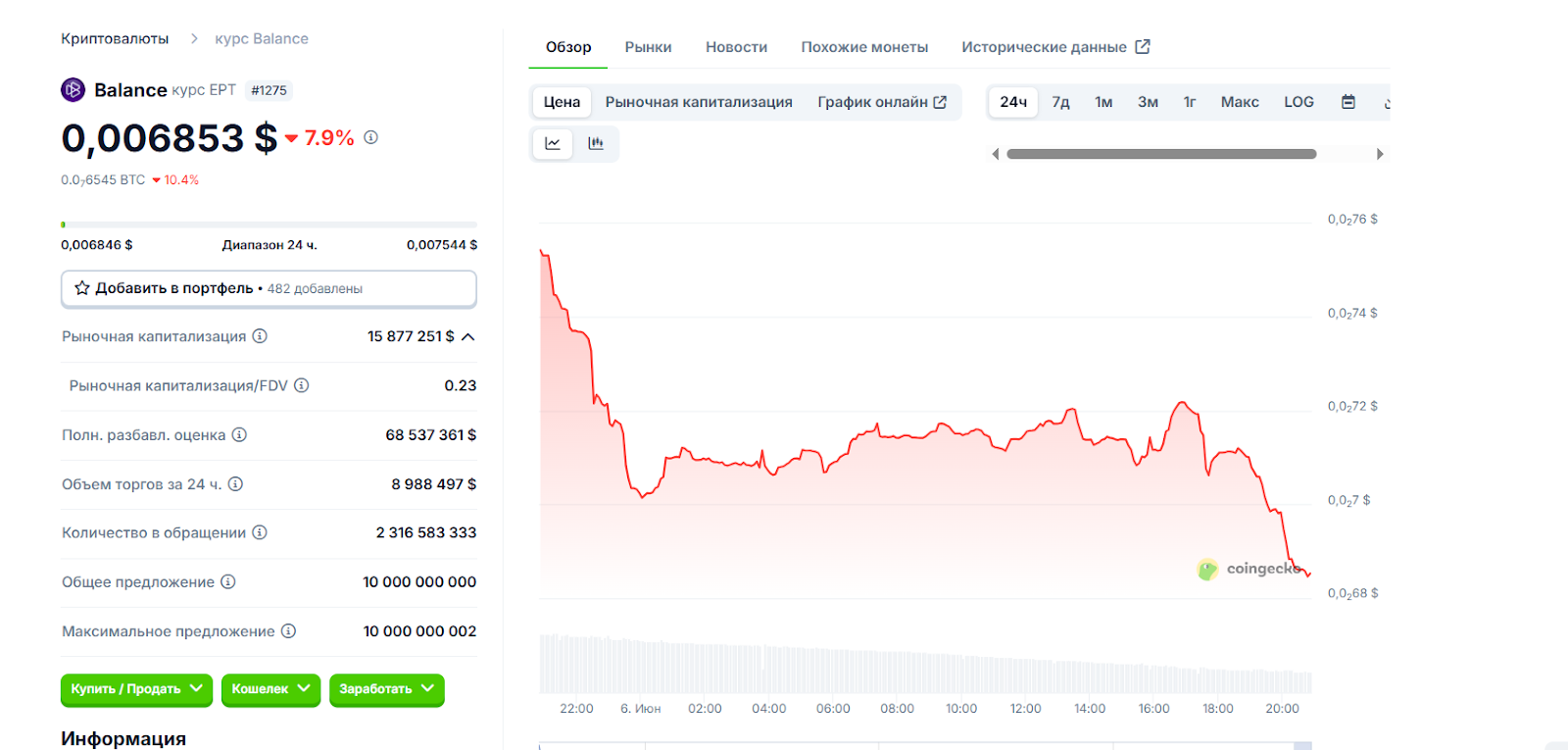
Task: Click external link icon beside График онлайн
Action: pos(940,102)
